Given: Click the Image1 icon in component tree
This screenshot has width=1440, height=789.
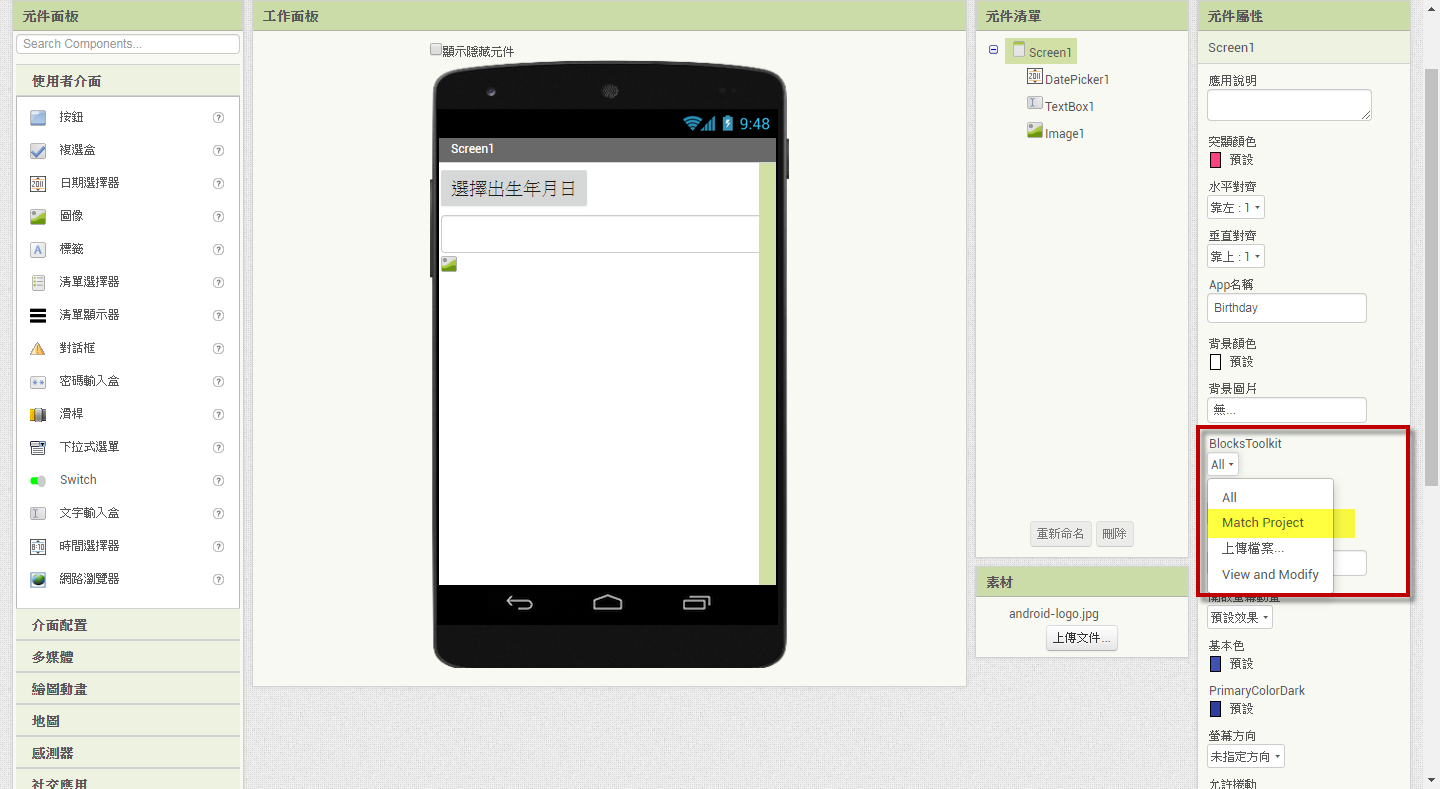Looking at the screenshot, I should click(1035, 131).
